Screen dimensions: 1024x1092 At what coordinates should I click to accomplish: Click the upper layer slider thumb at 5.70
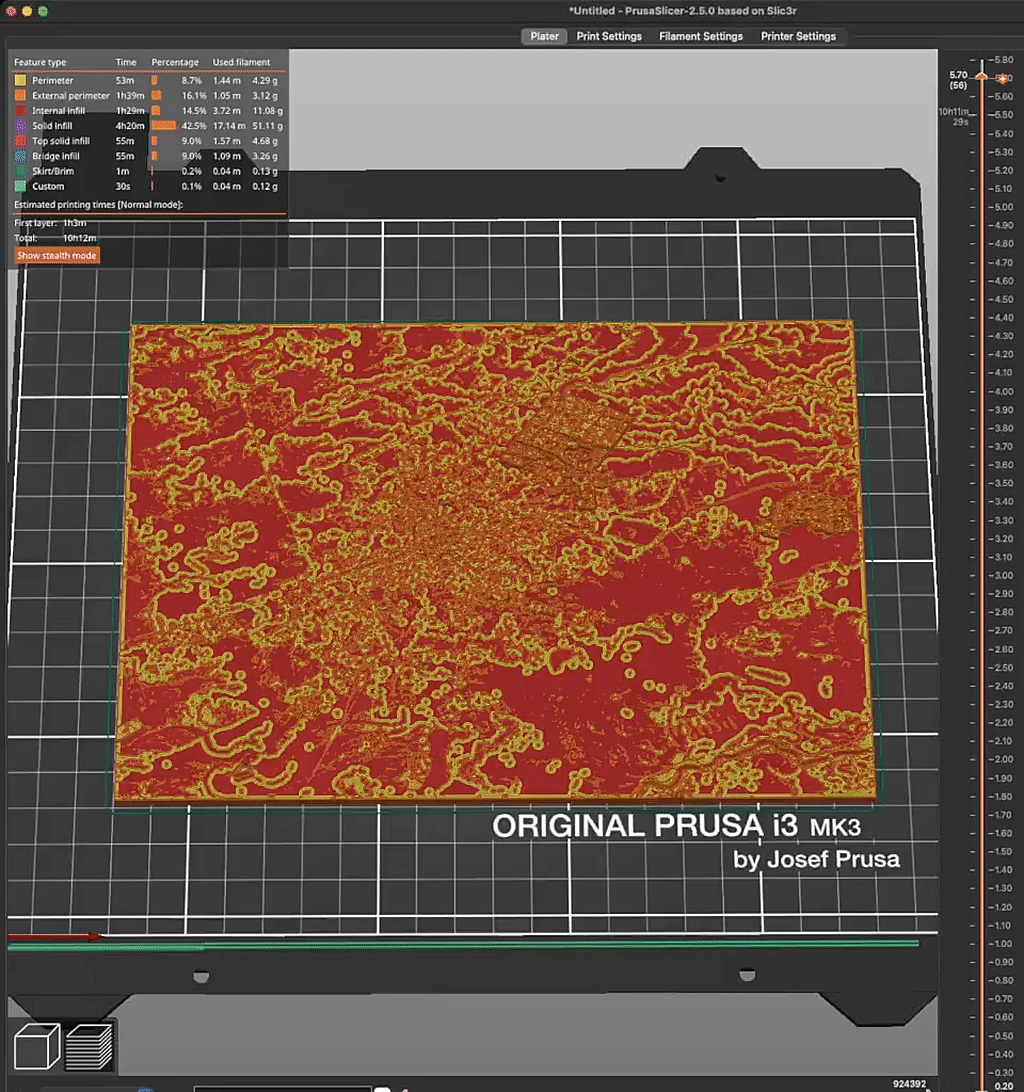[982, 77]
